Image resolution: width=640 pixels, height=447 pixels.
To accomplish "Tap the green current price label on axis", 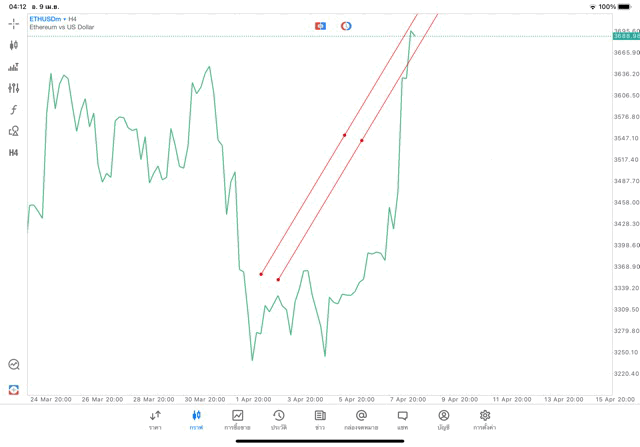I will pyautogui.click(x=625, y=36).
